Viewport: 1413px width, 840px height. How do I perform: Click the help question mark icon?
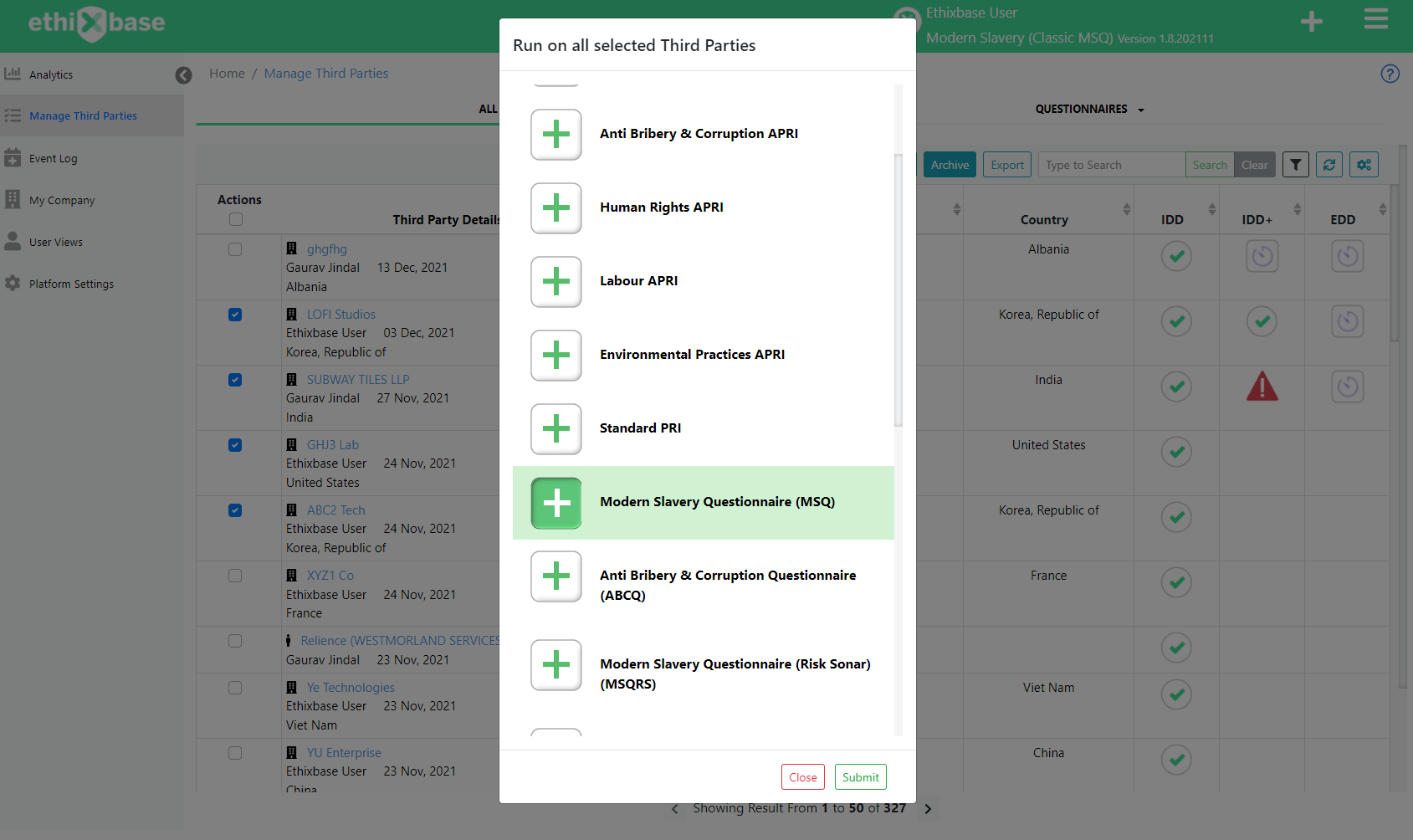(x=1390, y=74)
